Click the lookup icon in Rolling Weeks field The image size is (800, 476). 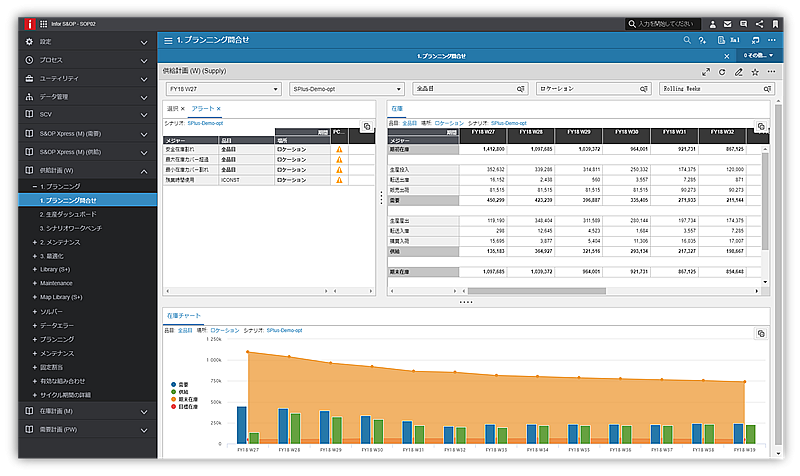click(x=767, y=89)
